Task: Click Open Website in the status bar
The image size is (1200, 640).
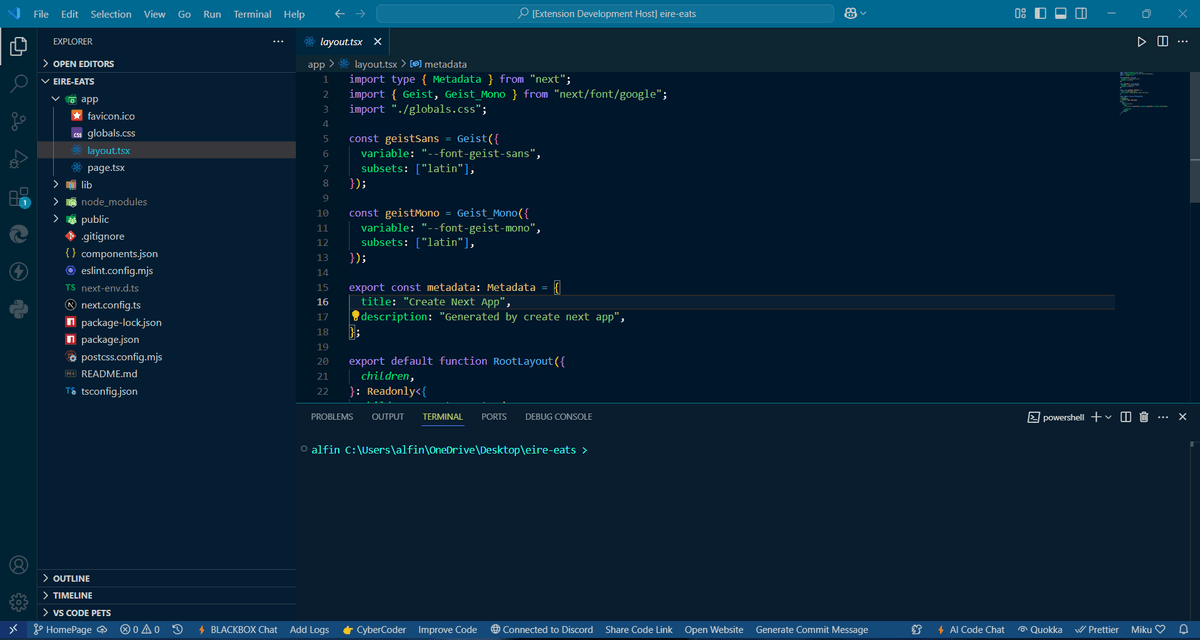Action: (714, 630)
